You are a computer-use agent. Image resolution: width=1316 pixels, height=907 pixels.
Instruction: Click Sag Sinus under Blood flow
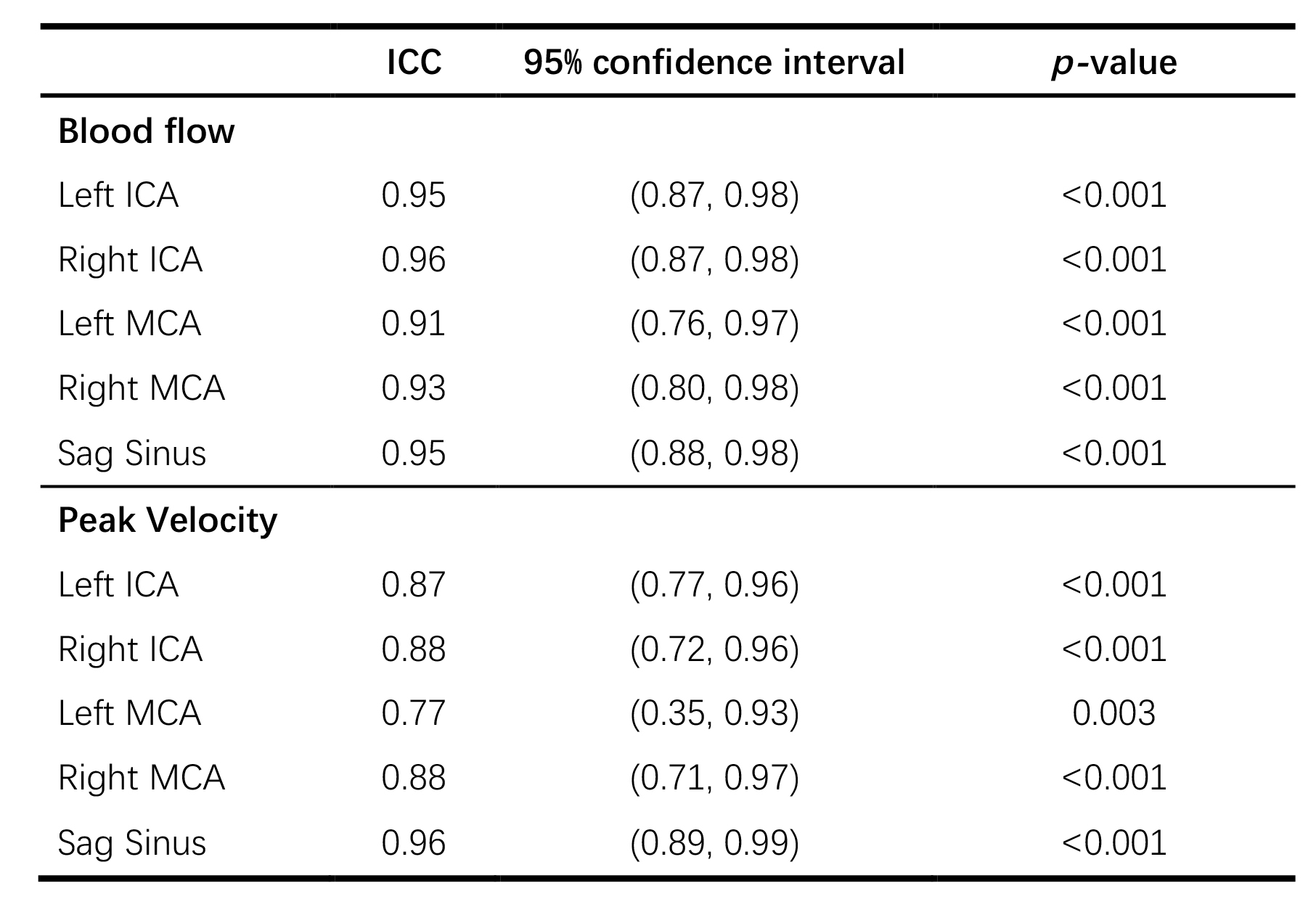click(x=132, y=453)
